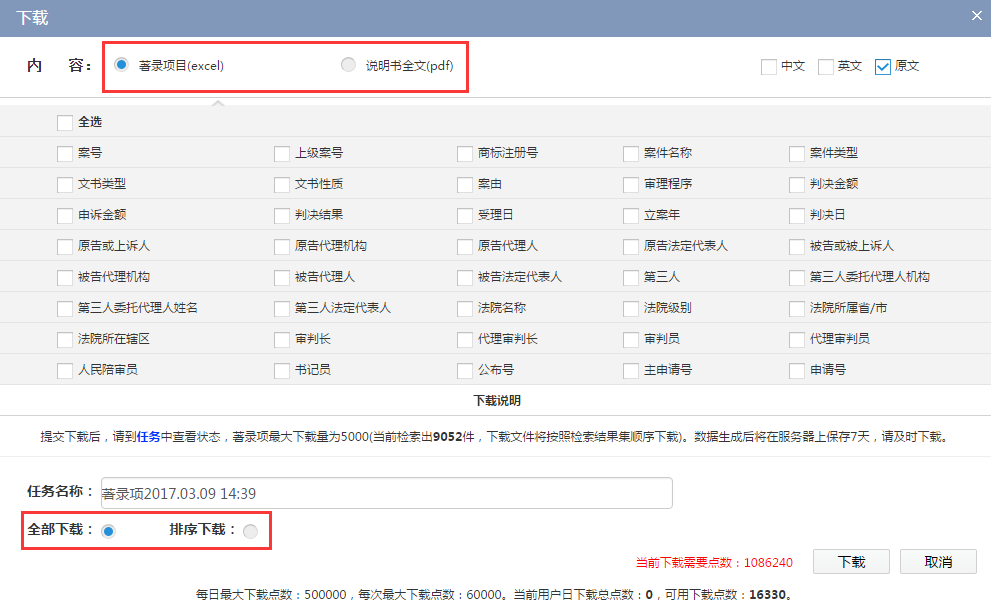This screenshot has height=608, width=991.
Task: Check the 原告代理人 checkbox
Action: [465, 247]
